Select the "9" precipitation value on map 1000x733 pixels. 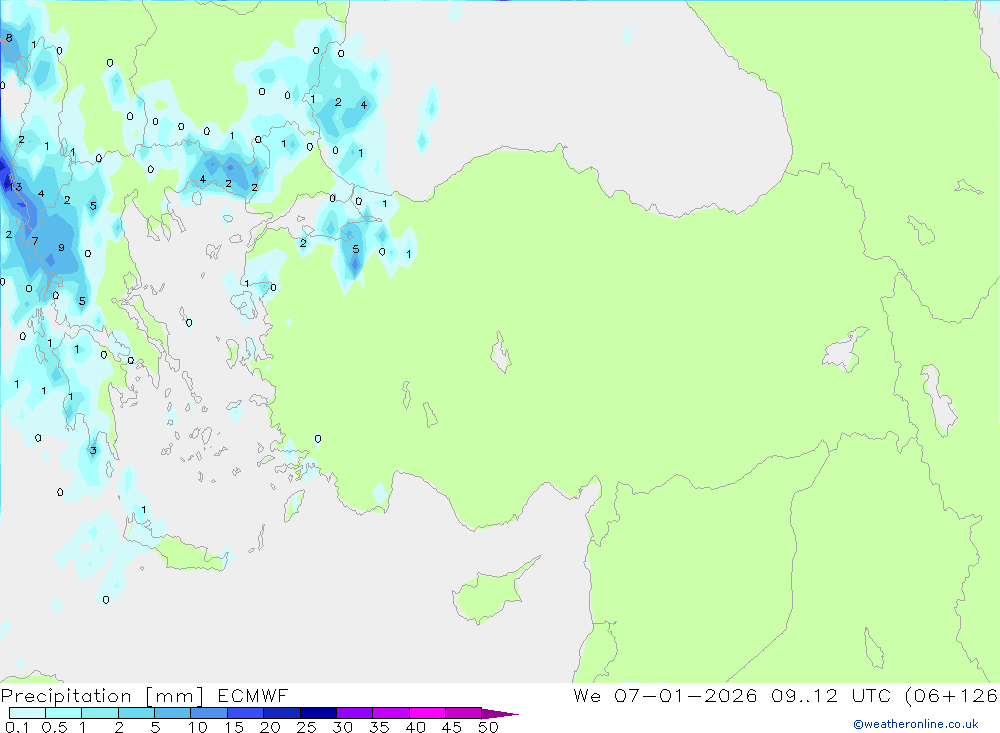(61, 248)
